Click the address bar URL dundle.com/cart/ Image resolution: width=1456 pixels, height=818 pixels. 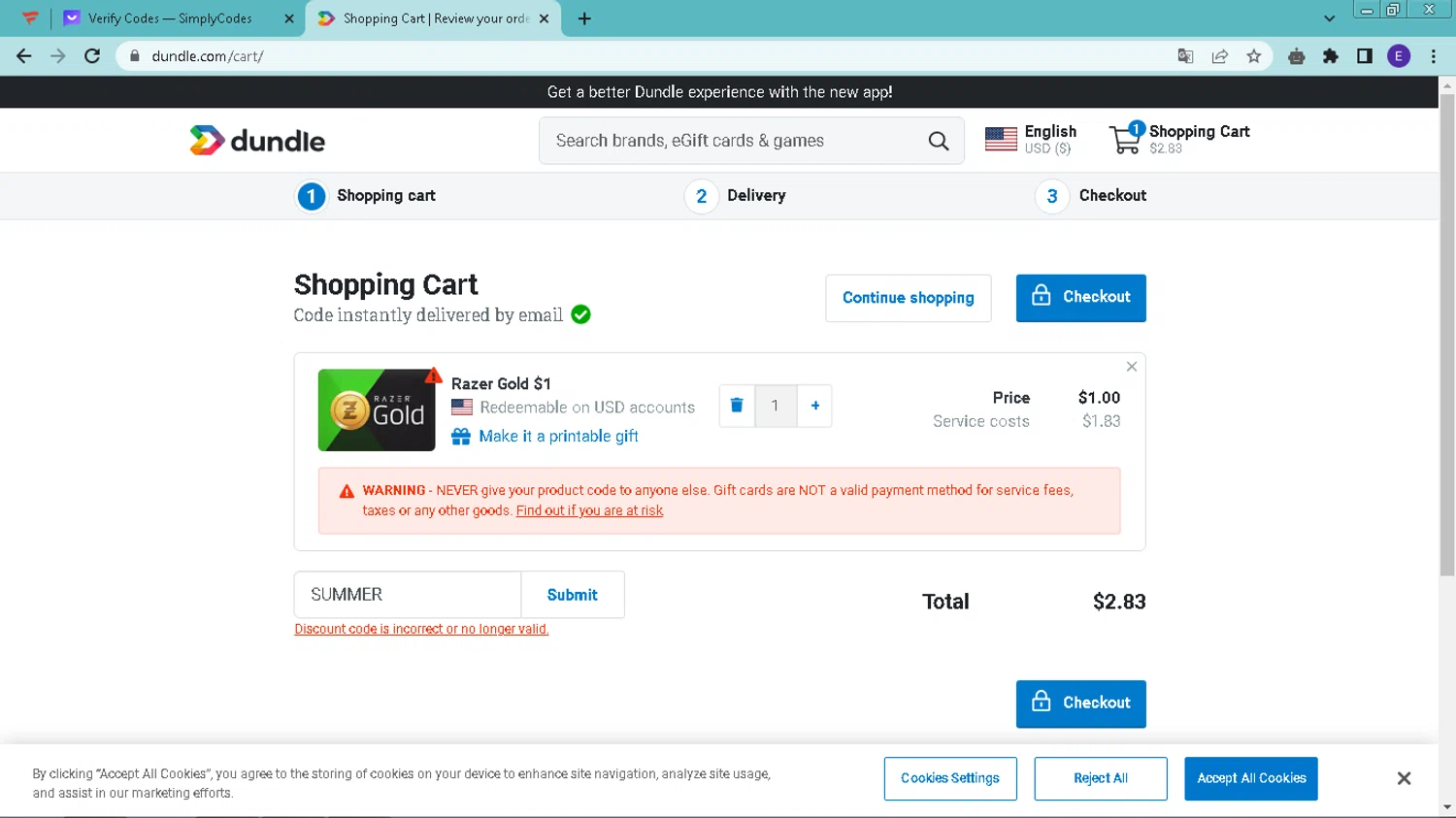(208, 56)
